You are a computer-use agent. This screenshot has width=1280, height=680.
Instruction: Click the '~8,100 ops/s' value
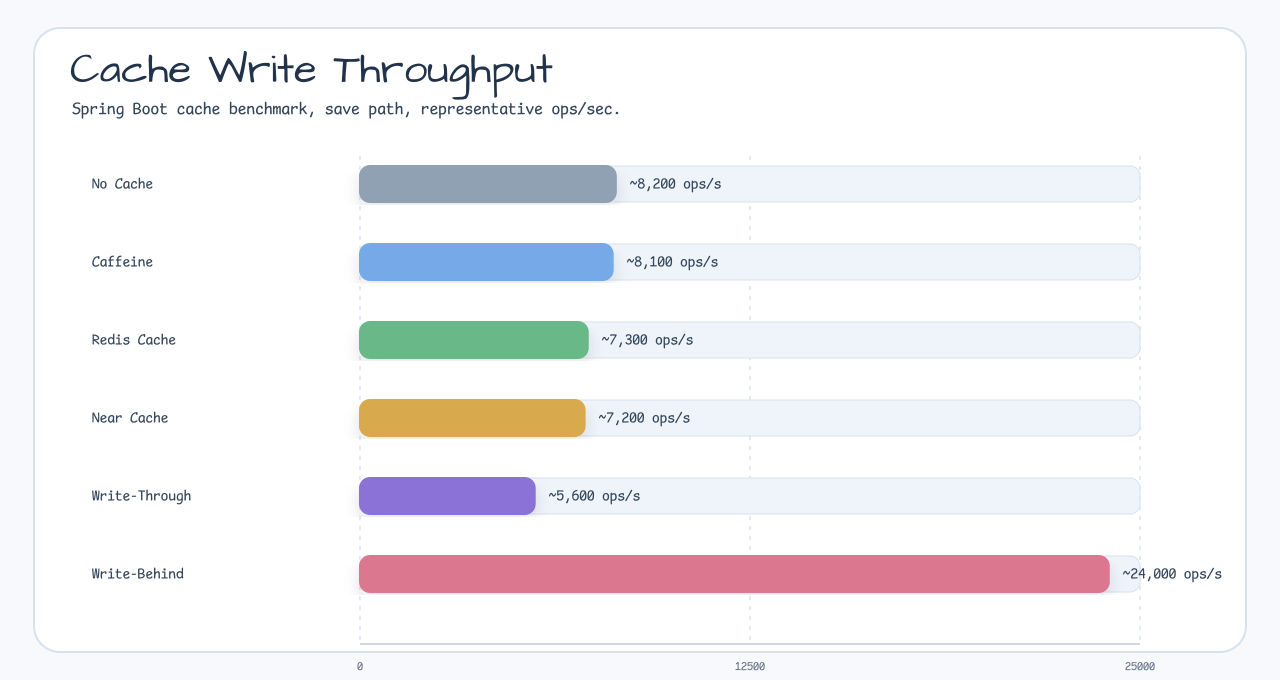pyautogui.click(x=672, y=262)
